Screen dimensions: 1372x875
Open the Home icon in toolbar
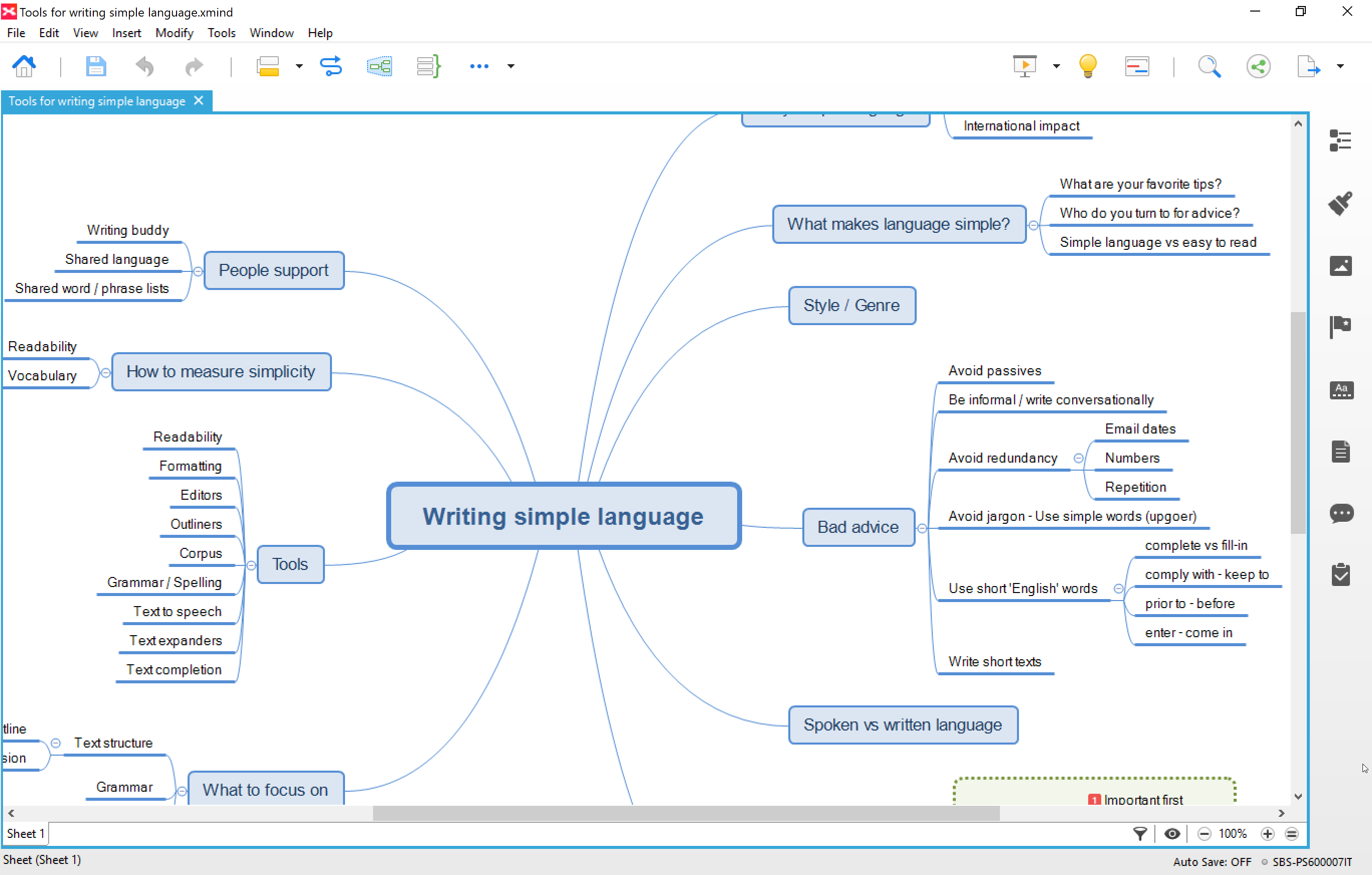pyautogui.click(x=24, y=67)
